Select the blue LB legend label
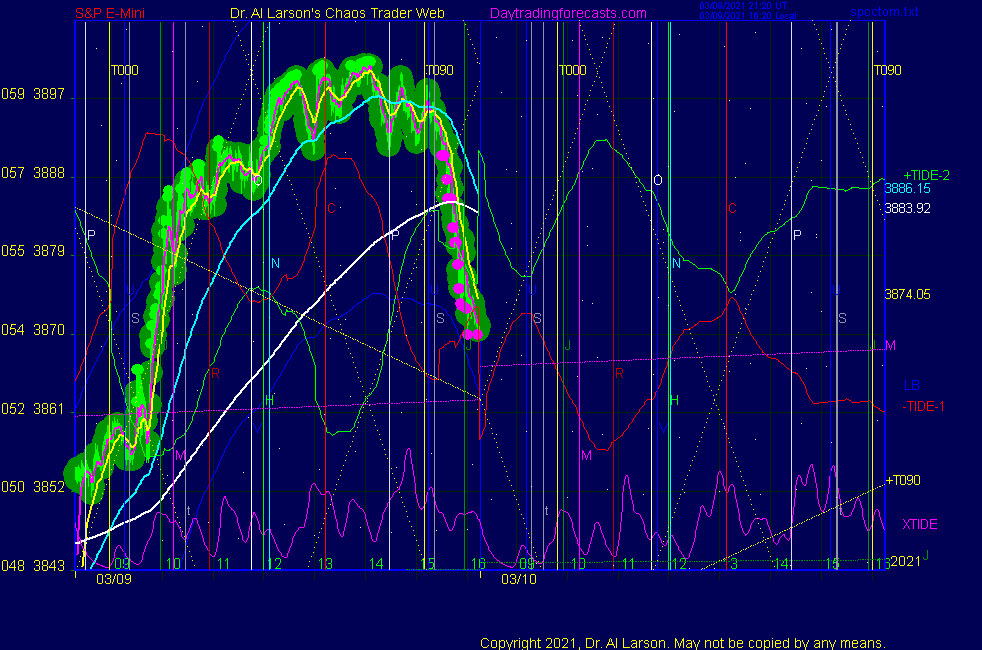982x650 pixels. [911, 385]
